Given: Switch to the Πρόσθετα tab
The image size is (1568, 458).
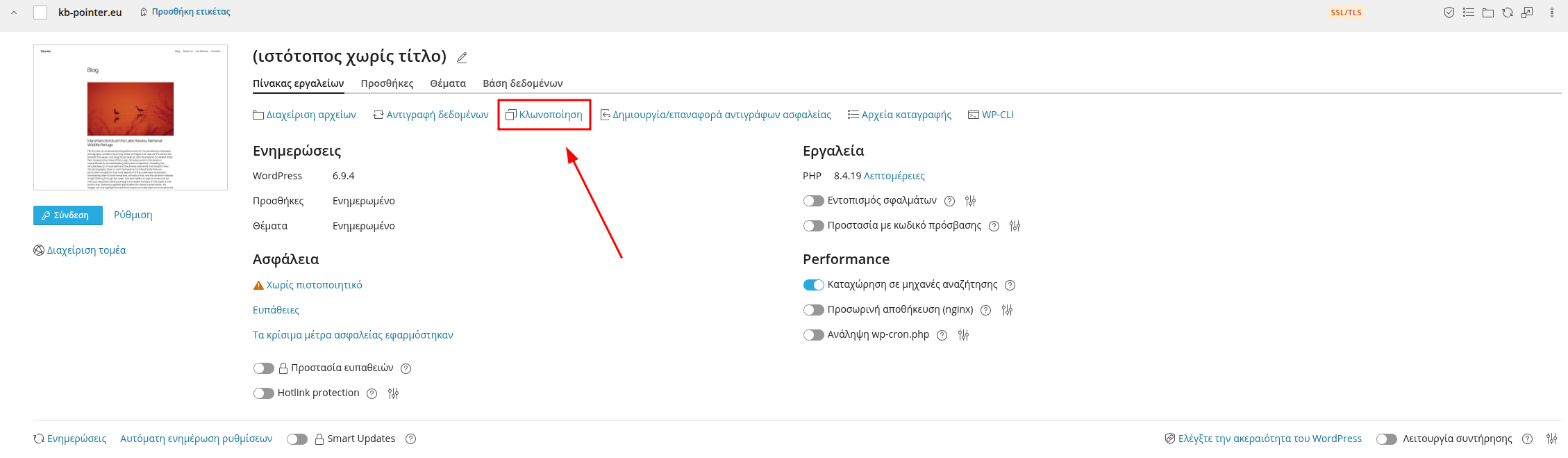Looking at the screenshot, I should pyautogui.click(x=387, y=83).
